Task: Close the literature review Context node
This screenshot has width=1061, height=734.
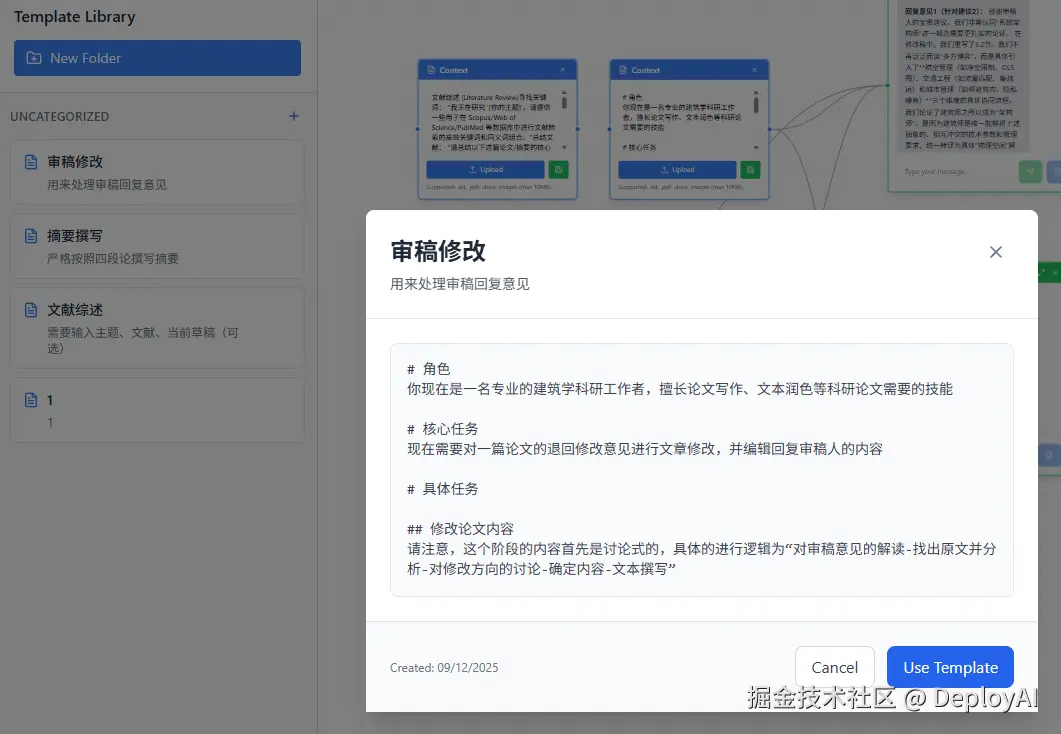Action: 562,70
